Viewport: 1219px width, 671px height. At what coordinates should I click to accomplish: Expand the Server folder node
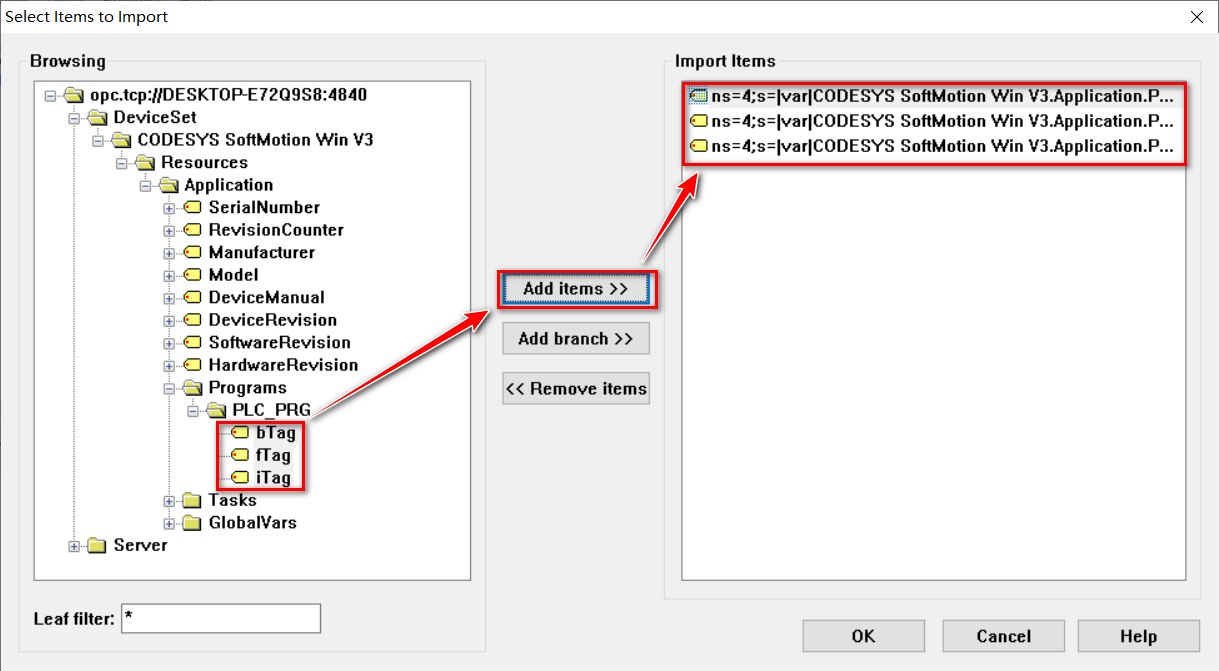point(74,545)
